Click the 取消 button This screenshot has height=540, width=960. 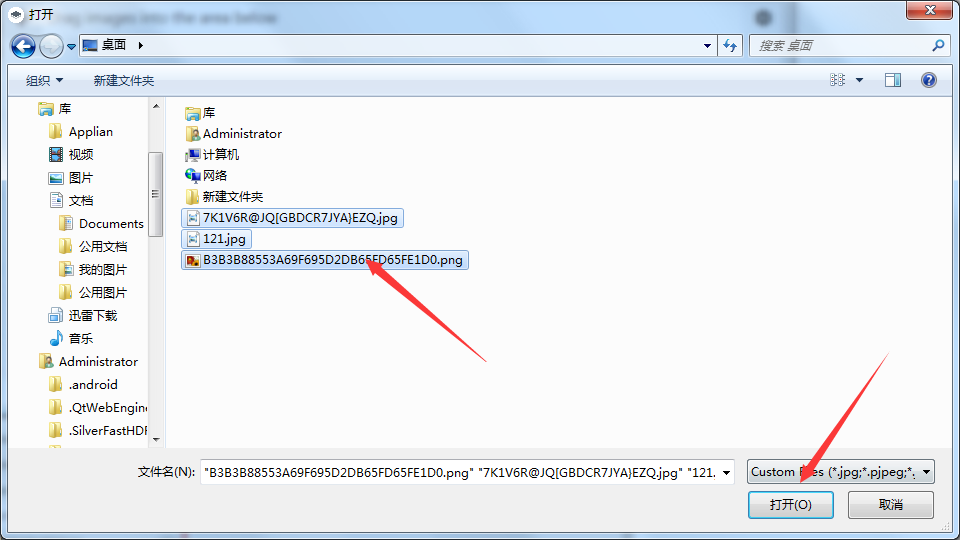tap(890, 504)
